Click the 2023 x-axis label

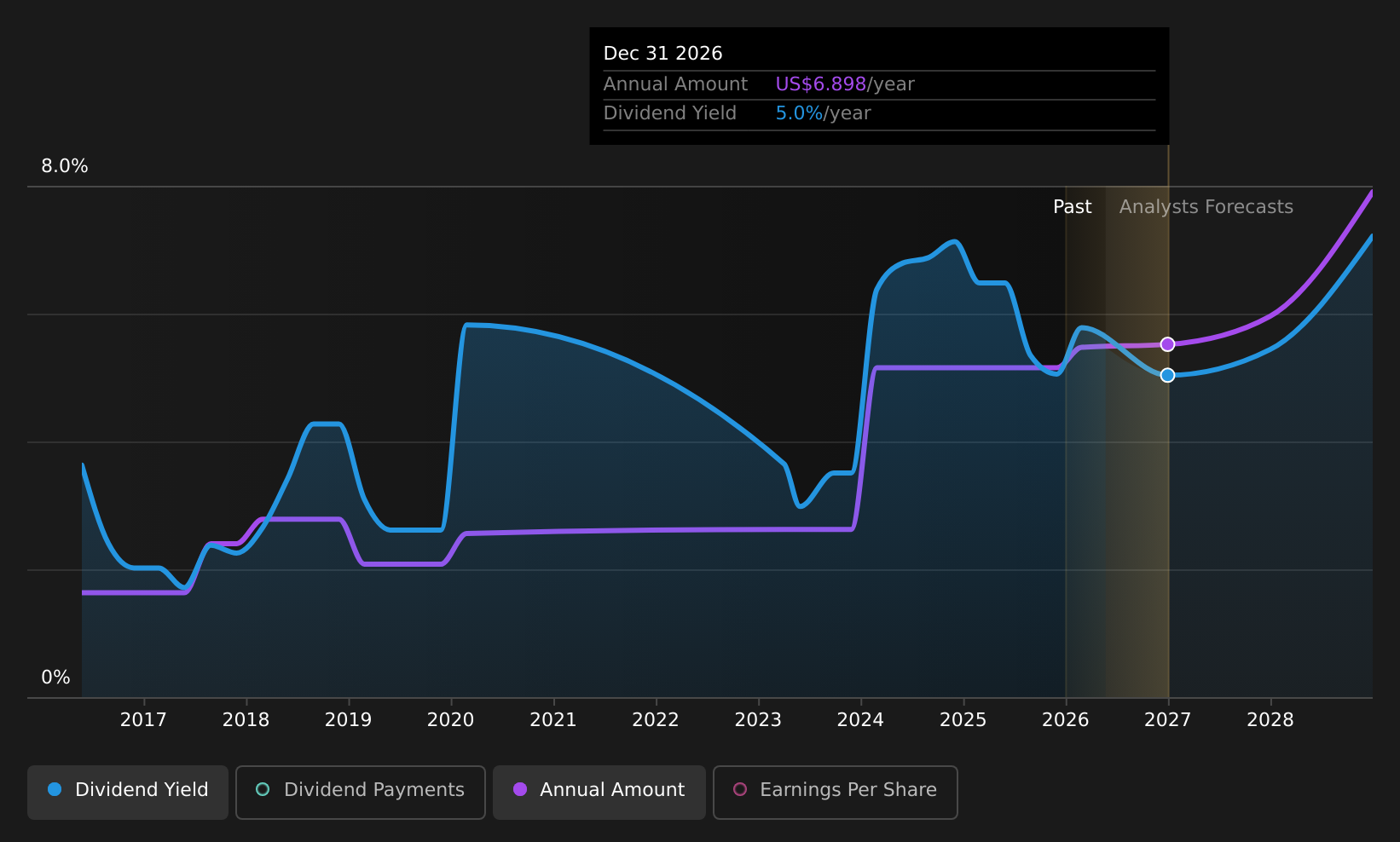(758, 720)
